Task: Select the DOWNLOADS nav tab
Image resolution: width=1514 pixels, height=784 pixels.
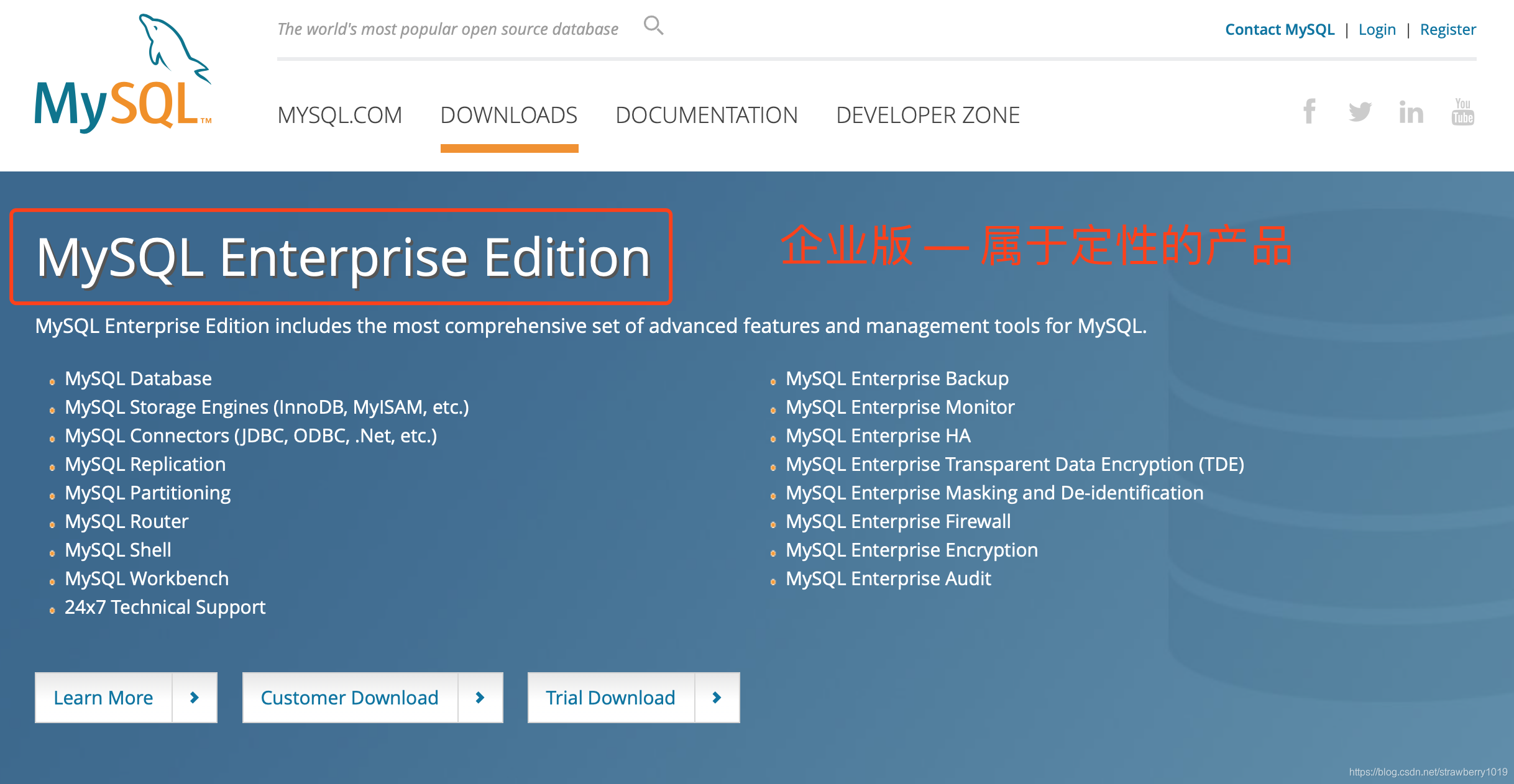Action: tap(509, 115)
